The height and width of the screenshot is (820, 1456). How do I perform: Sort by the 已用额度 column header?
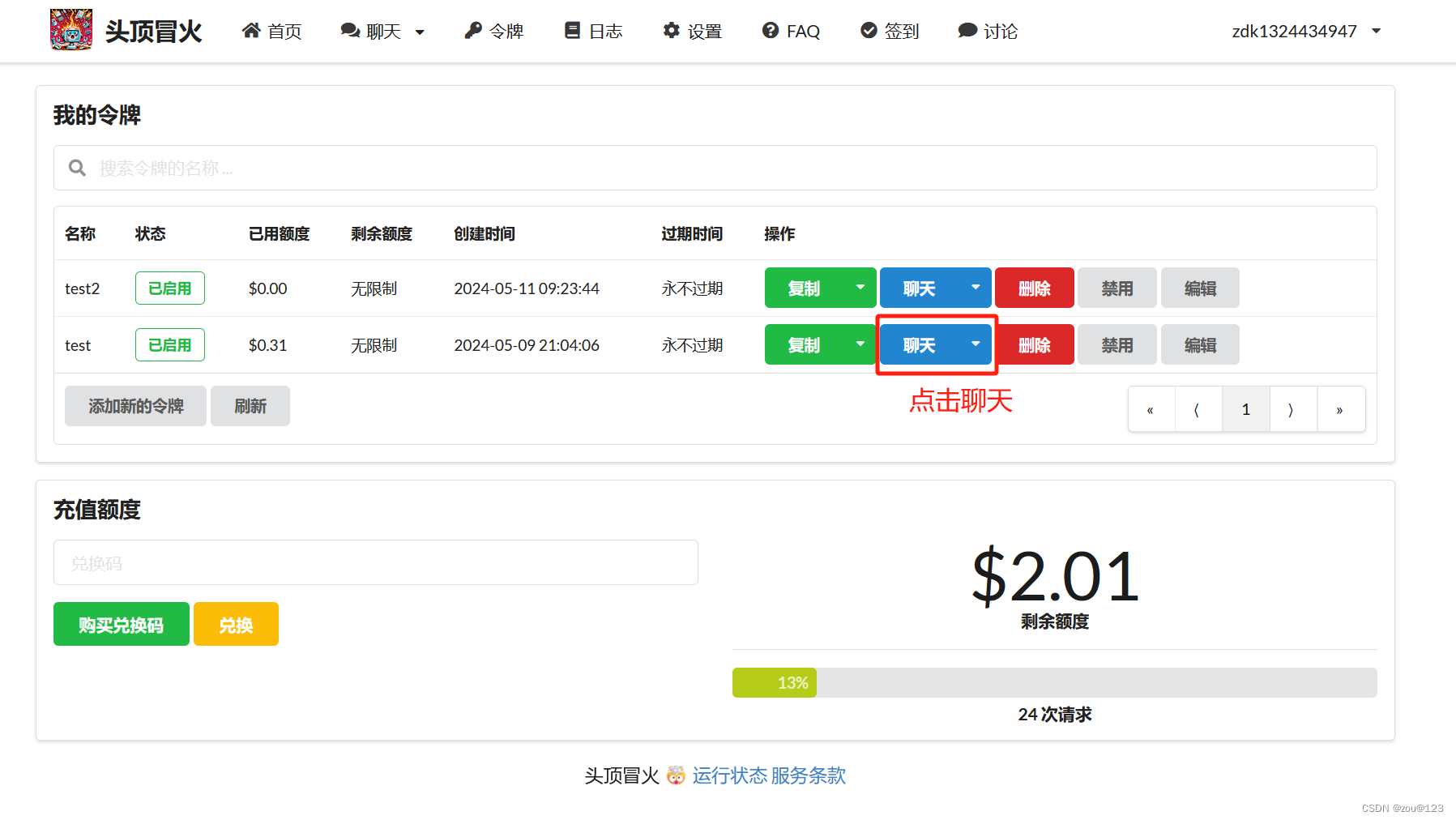point(280,233)
